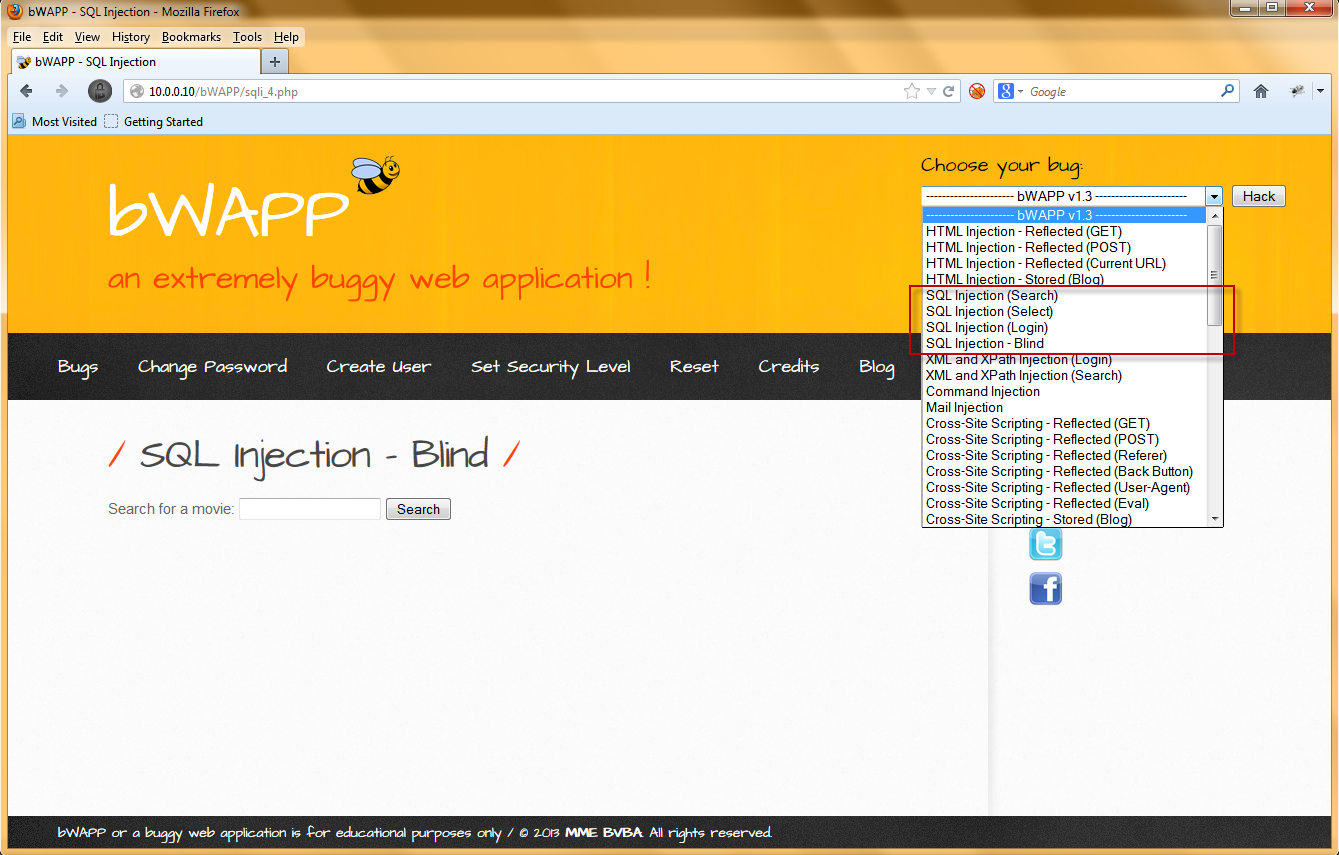Choose SQL Injection (Search) from list
1339x855 pixels.
pos(1065,295)
